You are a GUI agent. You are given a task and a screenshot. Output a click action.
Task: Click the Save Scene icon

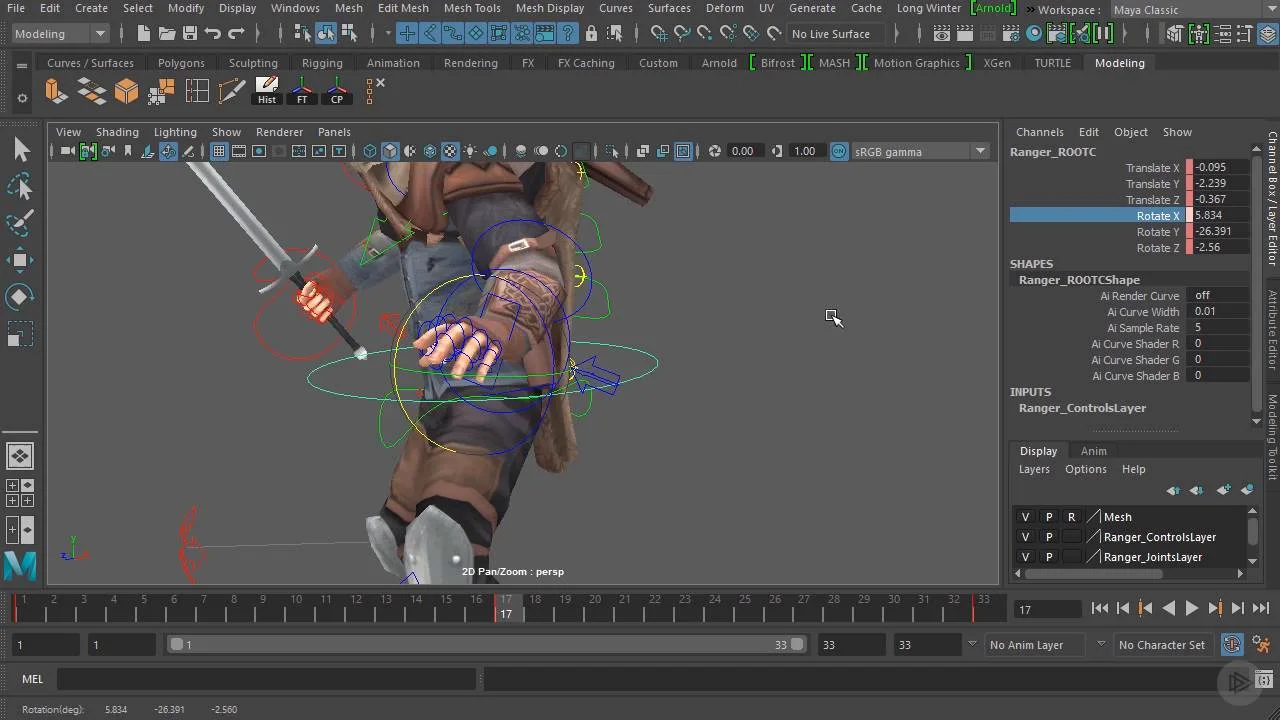click(x=190, y=33)
